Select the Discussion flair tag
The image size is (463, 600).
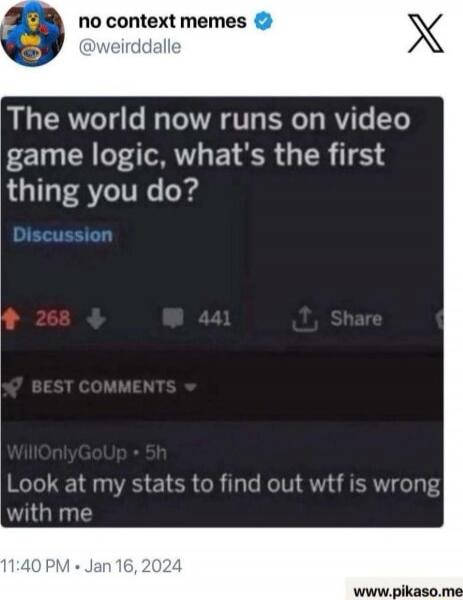pyautogui.click(x=63, y=235)
